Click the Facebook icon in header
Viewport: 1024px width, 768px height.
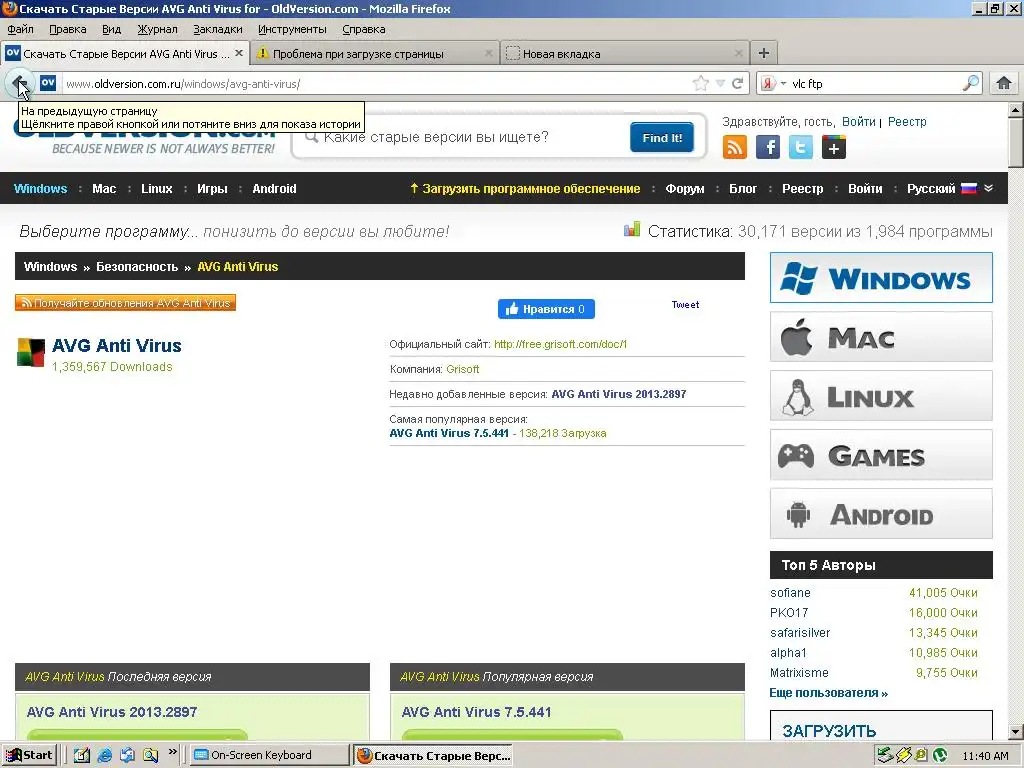(768, 147)
